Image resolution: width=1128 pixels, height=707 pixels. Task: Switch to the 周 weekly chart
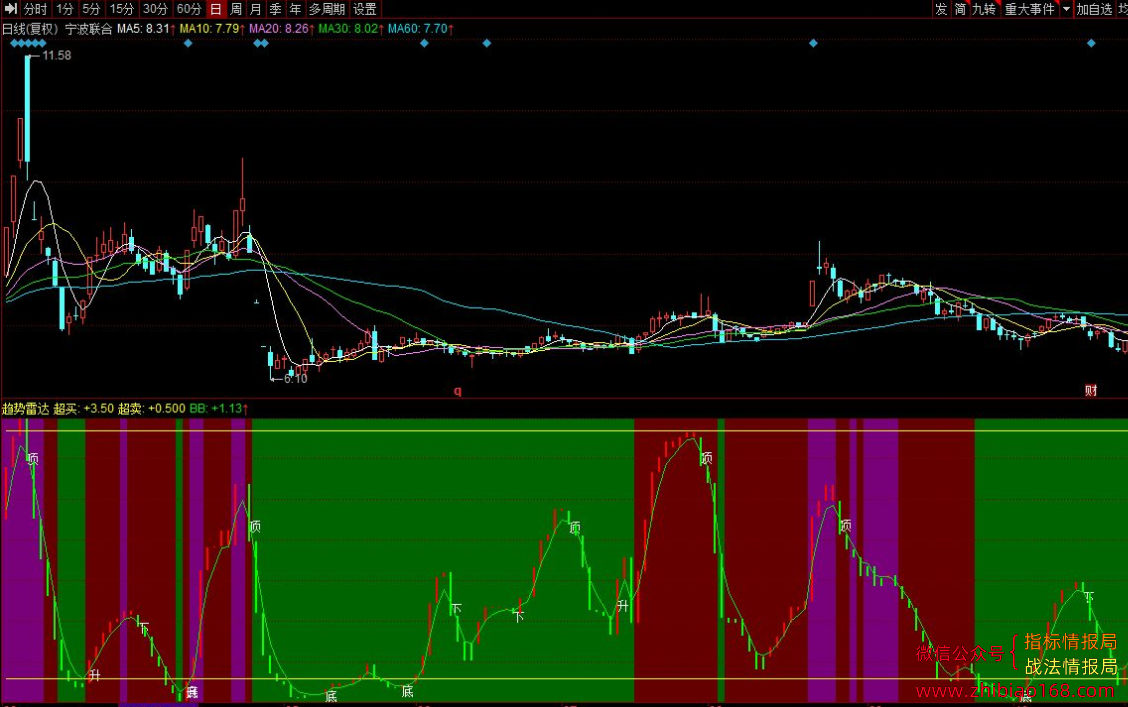[x=236, y=9]
